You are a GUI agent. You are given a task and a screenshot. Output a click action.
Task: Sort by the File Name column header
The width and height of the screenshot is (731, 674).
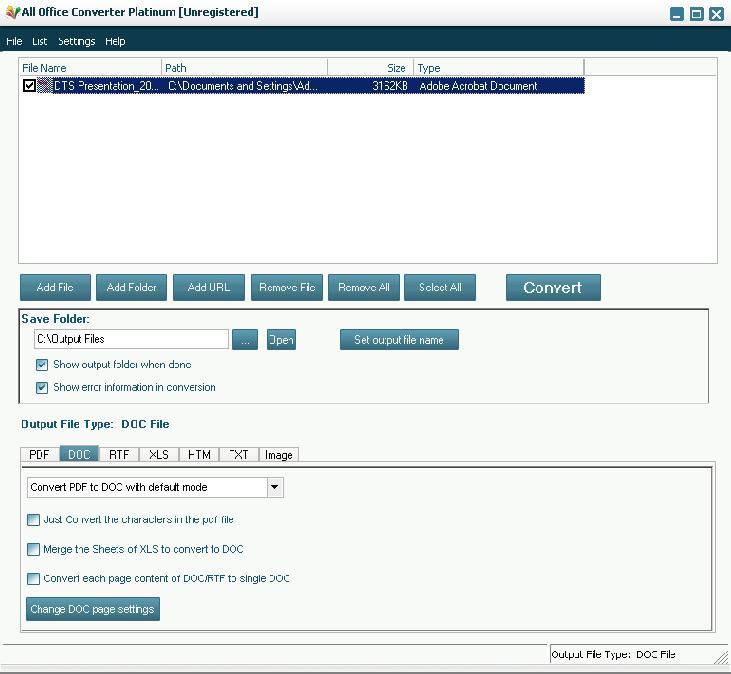point(90,68)
